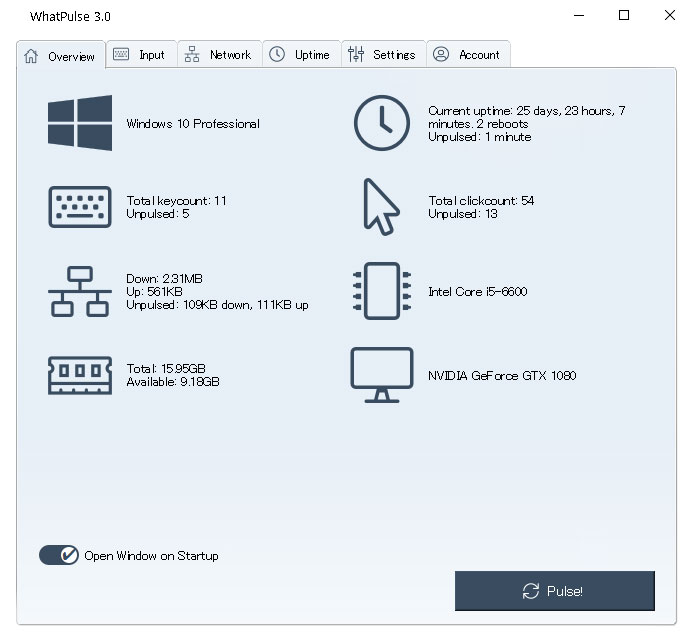Image resolution: width=694 pixels, height=642 pixels.
Task: Click the "Down: 2.31MB" text
Action: pos(164,278)
